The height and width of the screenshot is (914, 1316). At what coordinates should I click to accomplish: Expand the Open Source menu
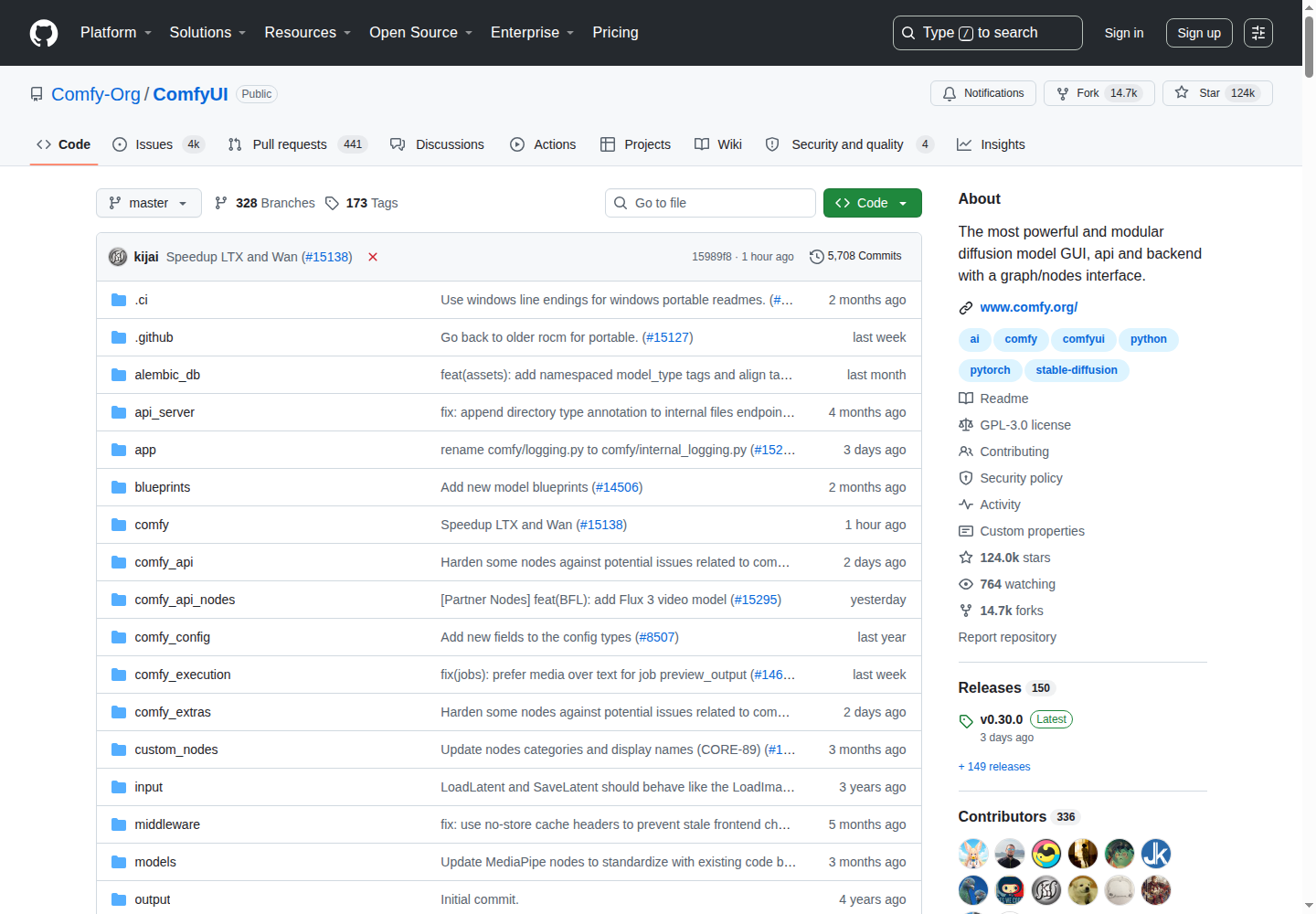click(x=420, y=33)
